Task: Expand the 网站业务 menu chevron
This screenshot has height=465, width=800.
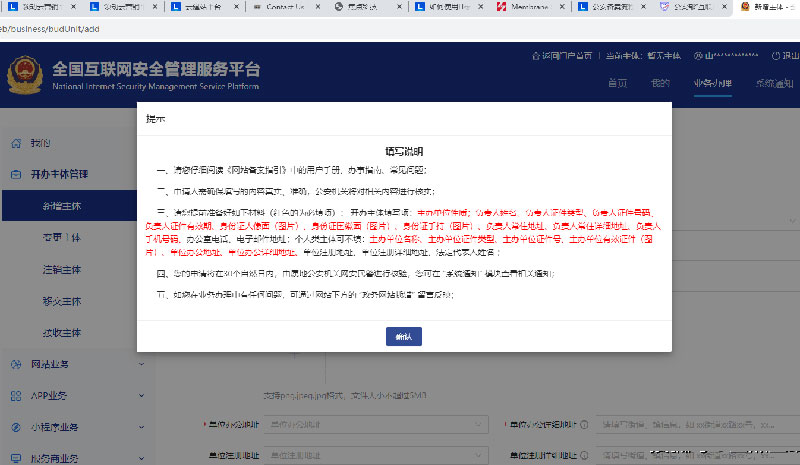Action: [142, 363]
